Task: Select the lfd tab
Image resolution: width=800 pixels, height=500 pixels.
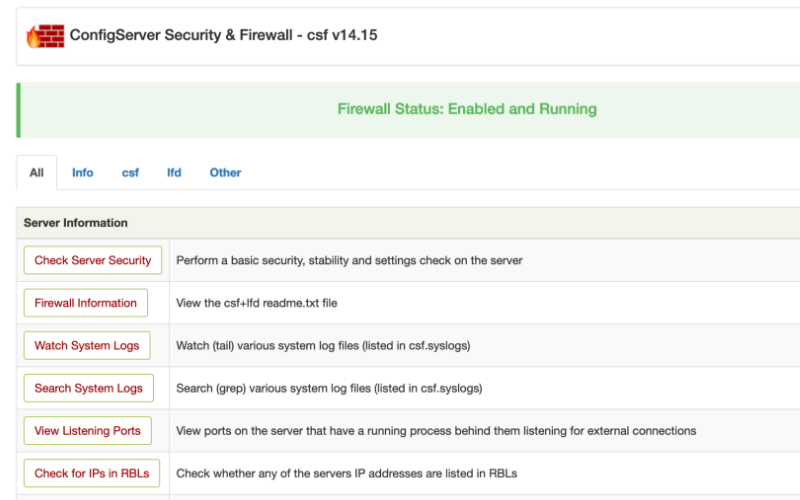Action: click(174, 173)
